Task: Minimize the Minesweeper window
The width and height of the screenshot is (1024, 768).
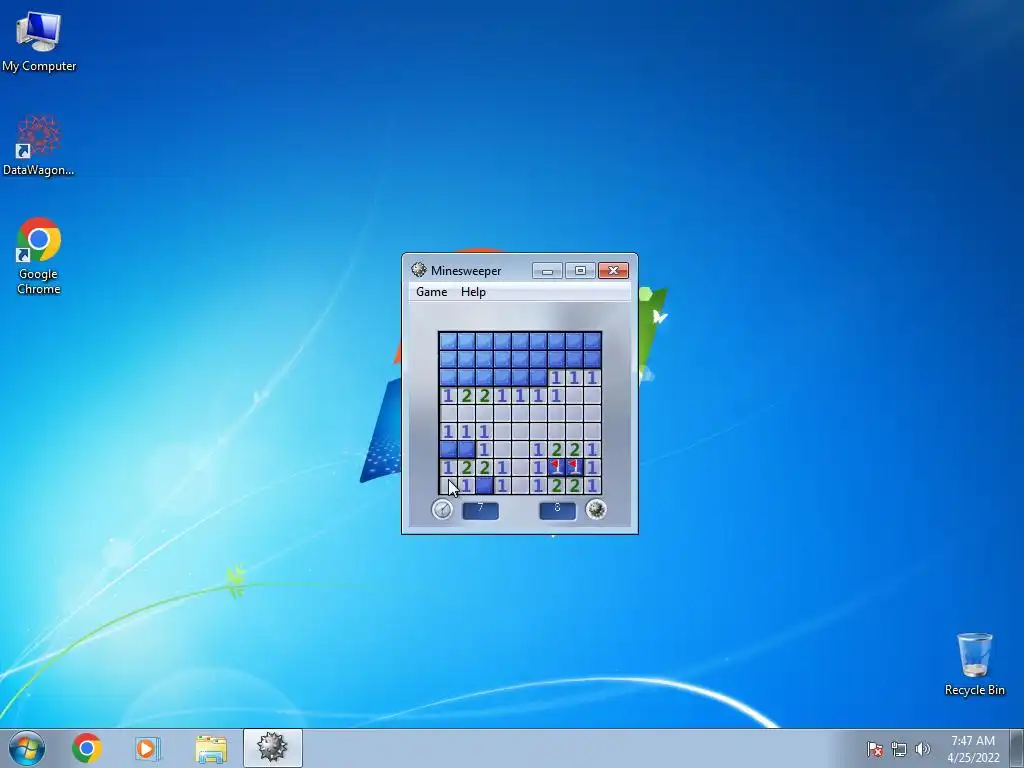Action: coord(547,270)
